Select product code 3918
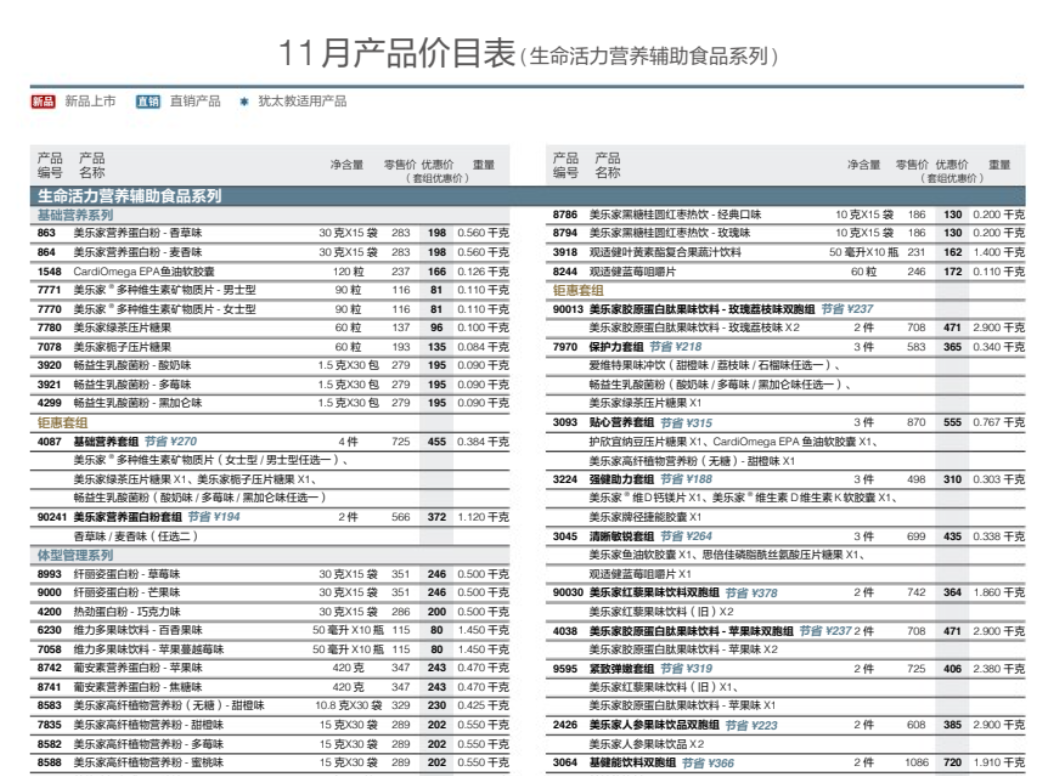 point(565,252)
